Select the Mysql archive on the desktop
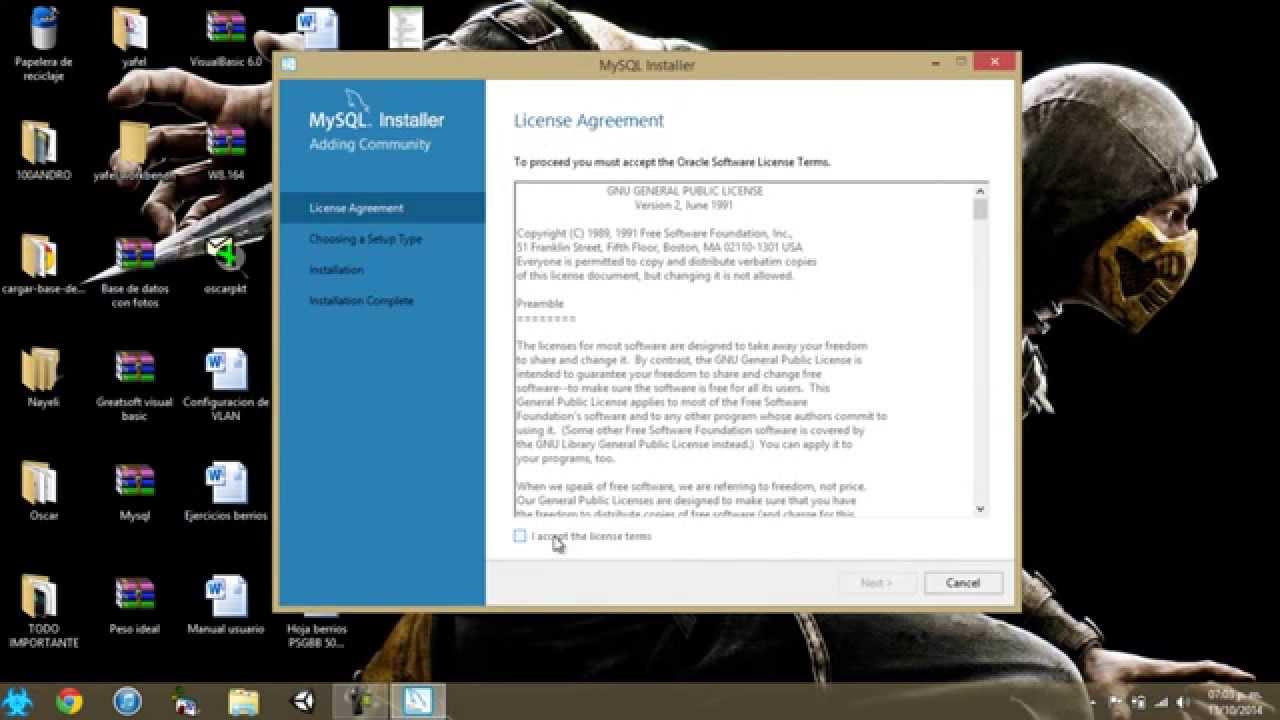 pos(135,492)
